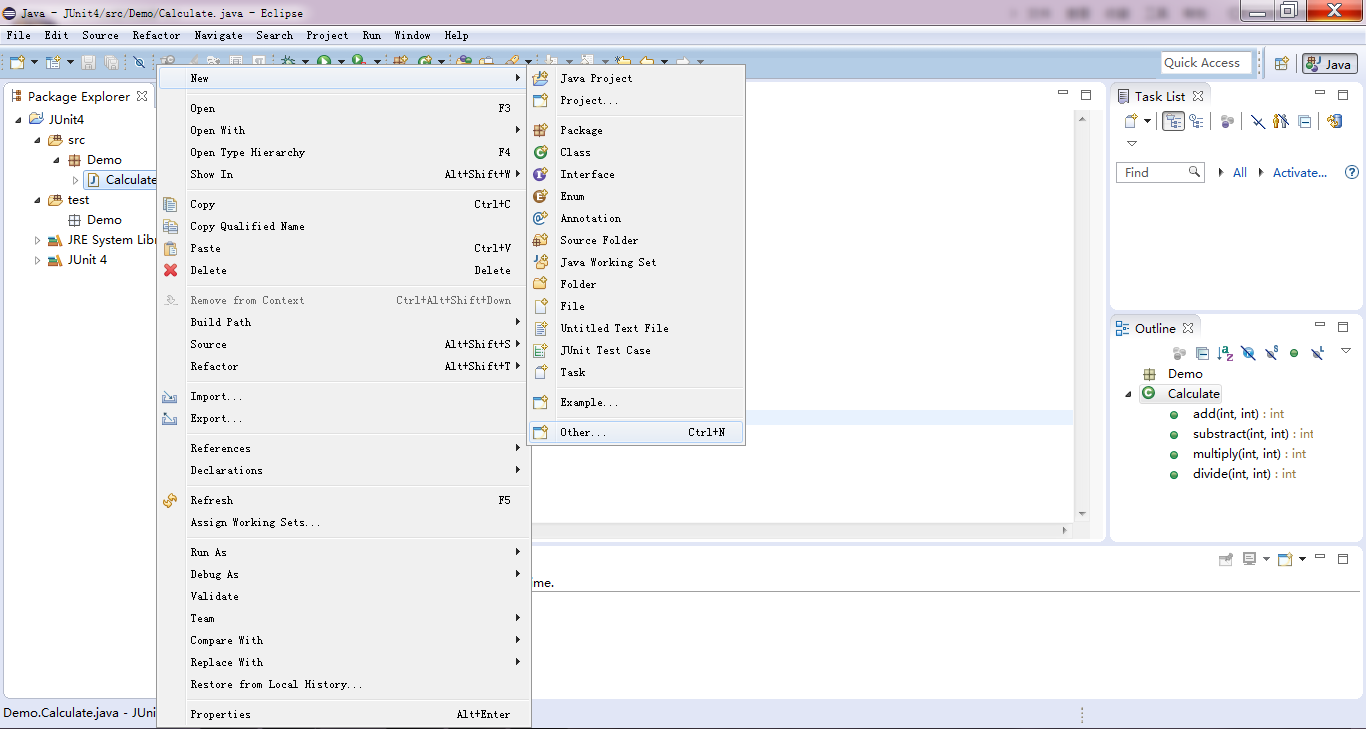
Task: Click the Interface icon in New submenu
Action: tap(540, 174)
